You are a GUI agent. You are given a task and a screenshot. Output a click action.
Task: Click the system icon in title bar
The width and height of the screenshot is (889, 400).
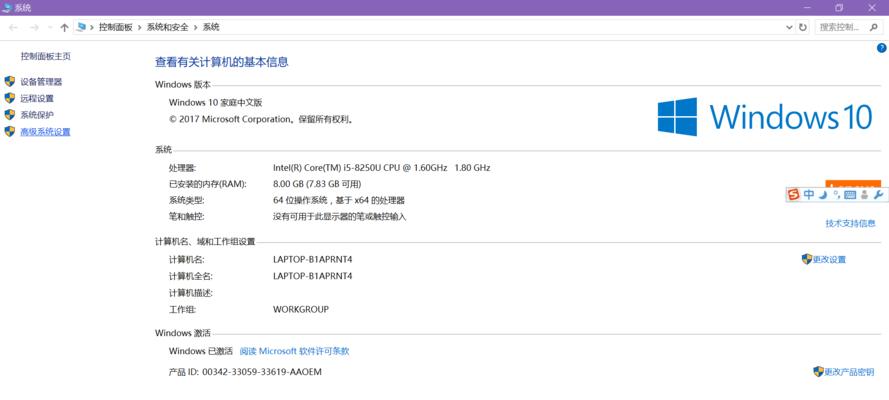[x=7, y=7]
